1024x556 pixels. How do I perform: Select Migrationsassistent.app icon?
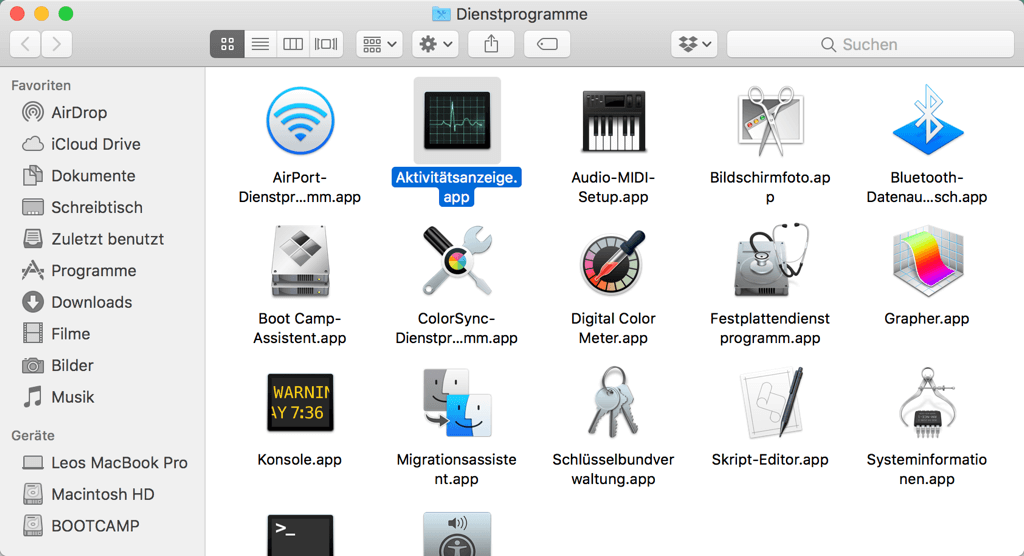(457, 402)
